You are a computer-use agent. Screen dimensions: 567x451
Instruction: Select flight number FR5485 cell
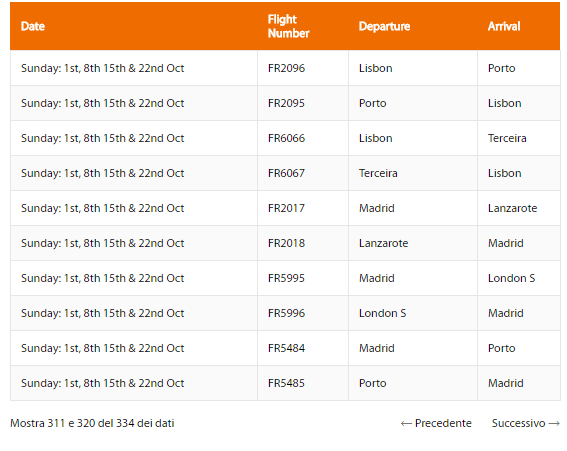303,383
